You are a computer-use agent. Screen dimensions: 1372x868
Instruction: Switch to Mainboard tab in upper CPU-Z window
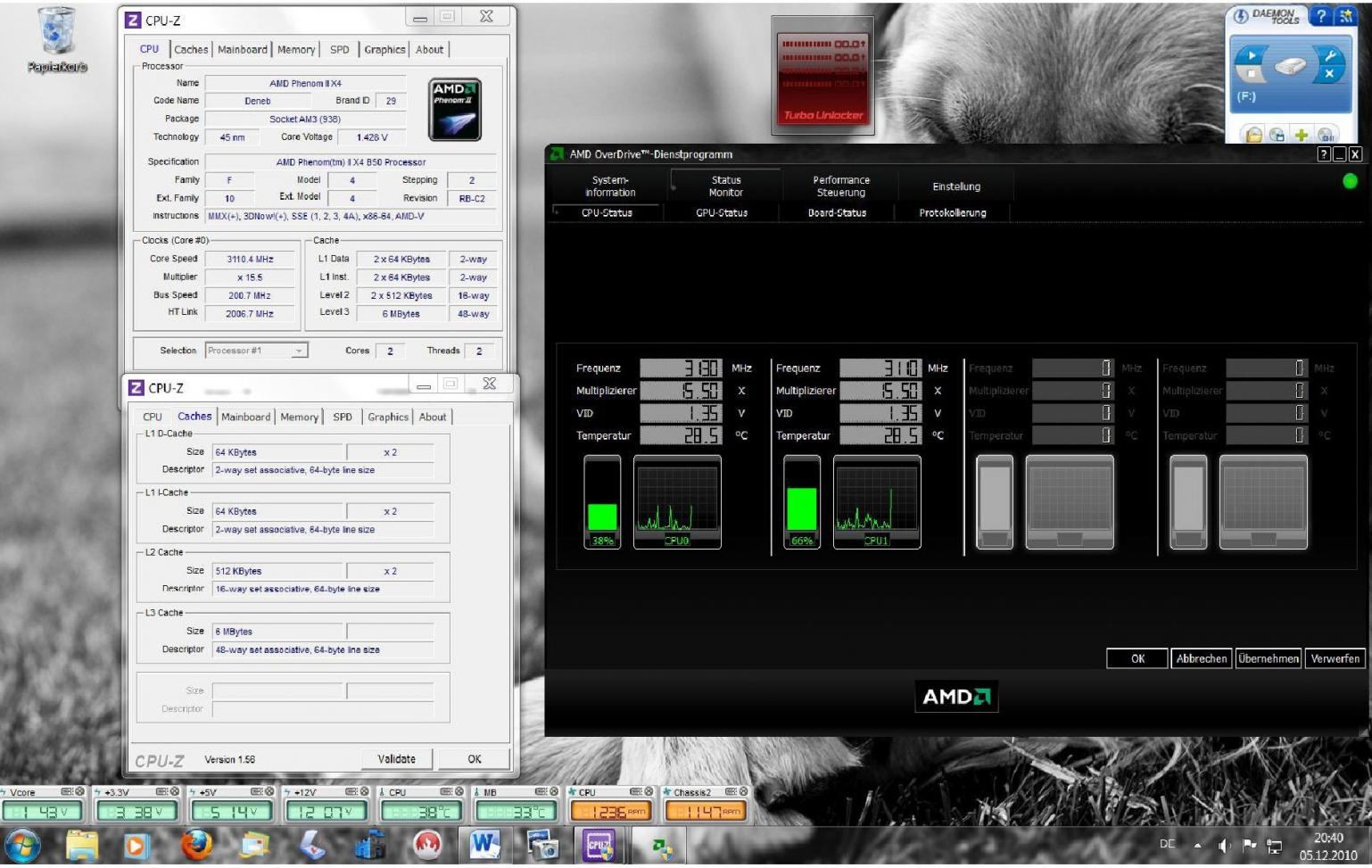pos(243,50)
